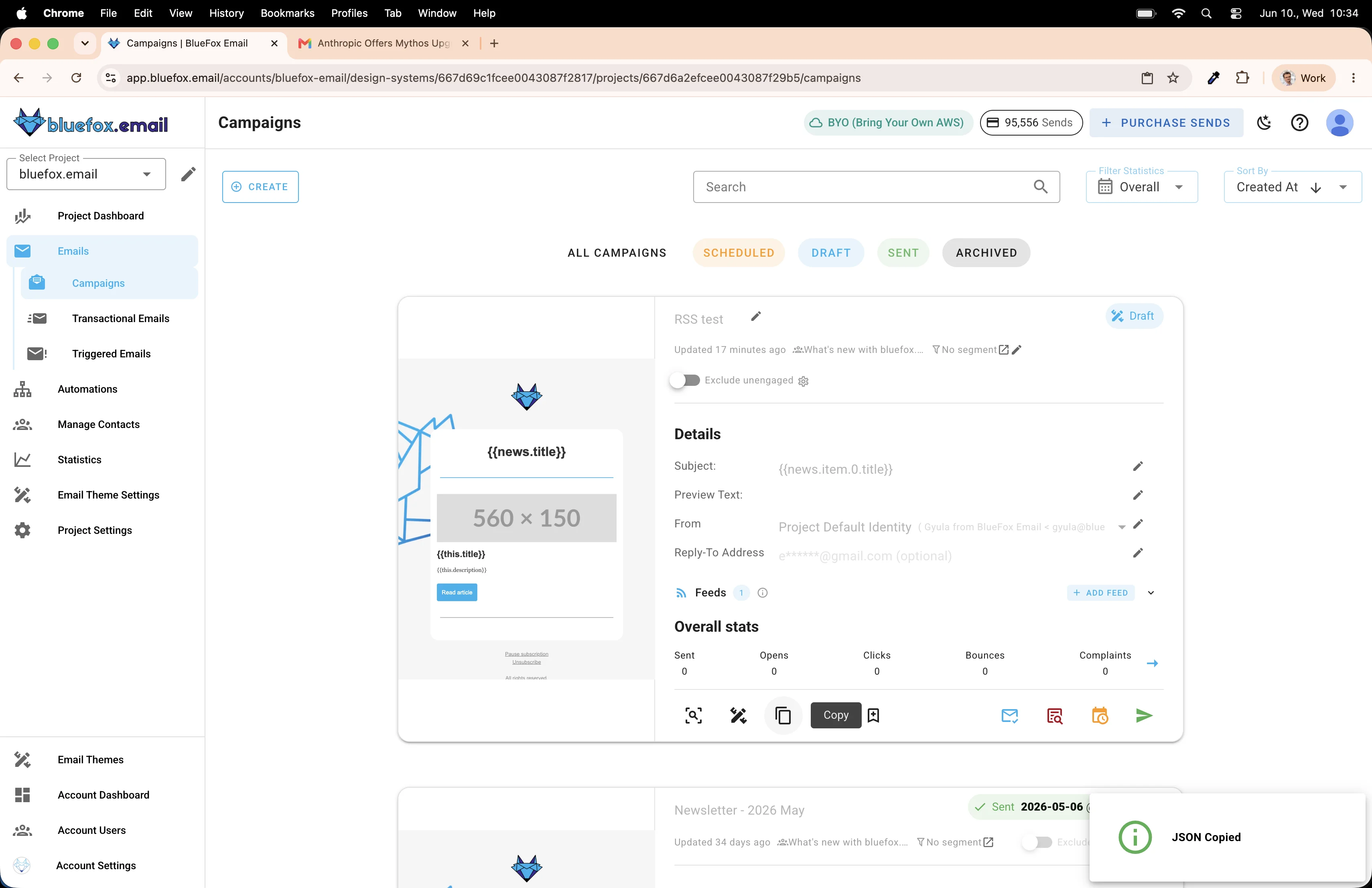1372x888 pixels.
Task: Expand the Feeds section chevron
Action: pos(1151,592)
